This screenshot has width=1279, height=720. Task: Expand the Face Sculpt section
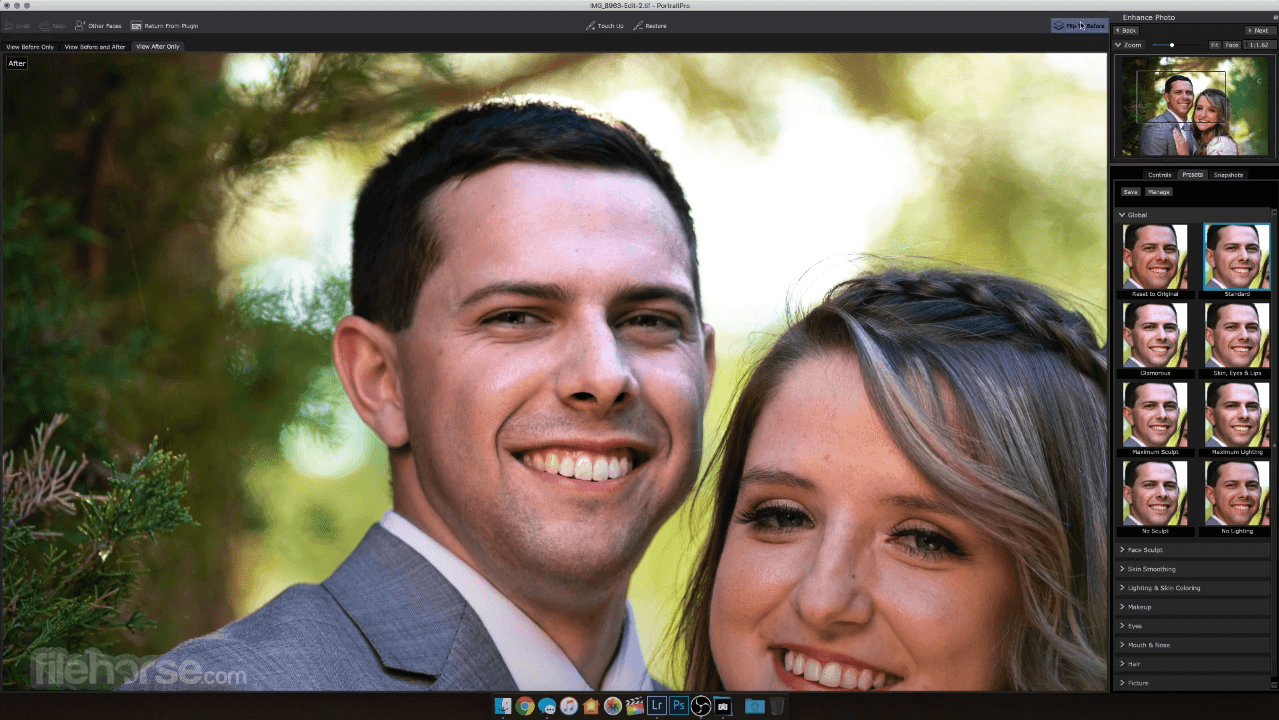click(x=1192, y=550)
